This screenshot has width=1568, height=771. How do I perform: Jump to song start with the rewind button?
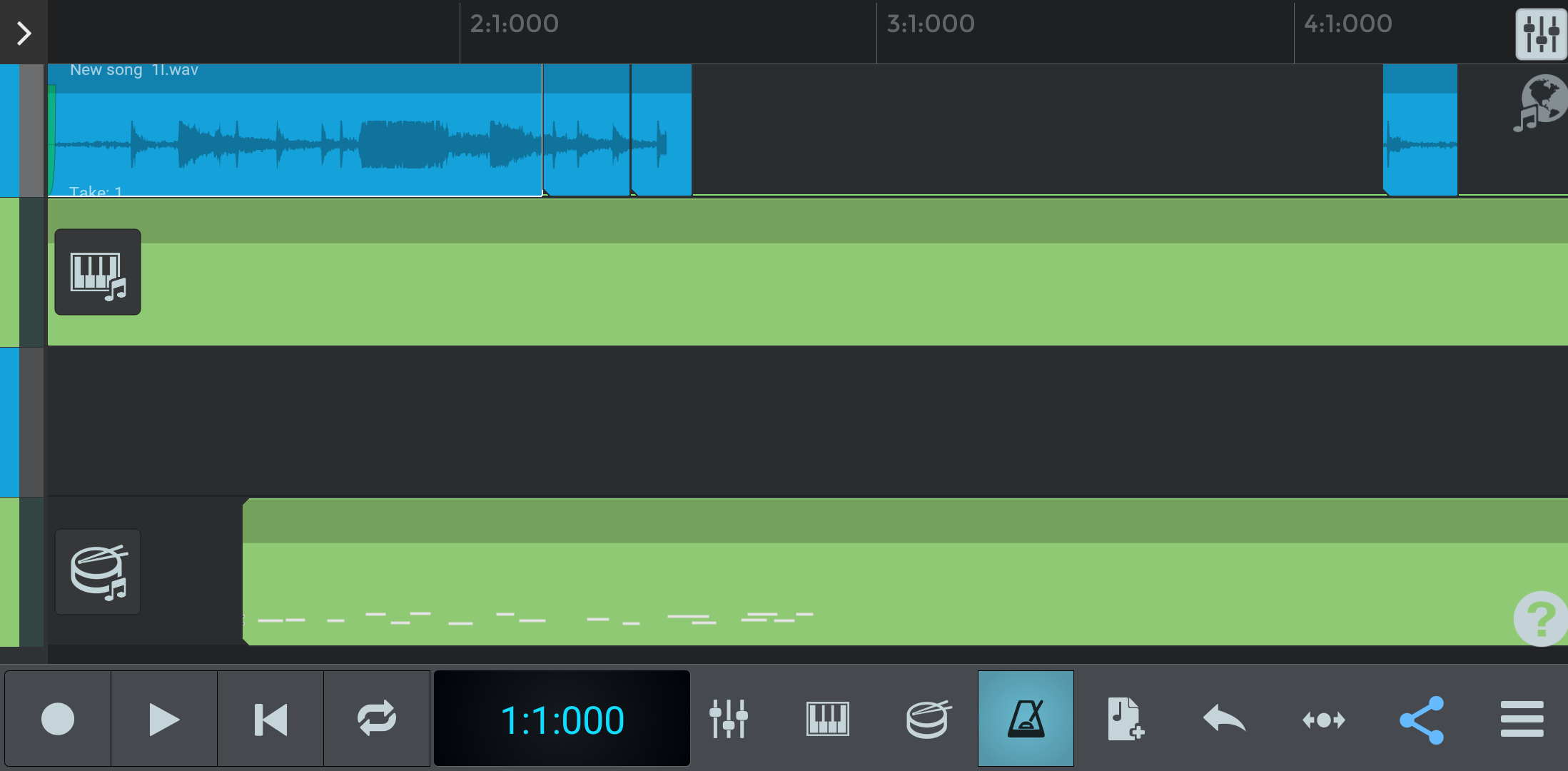[270, 718]
